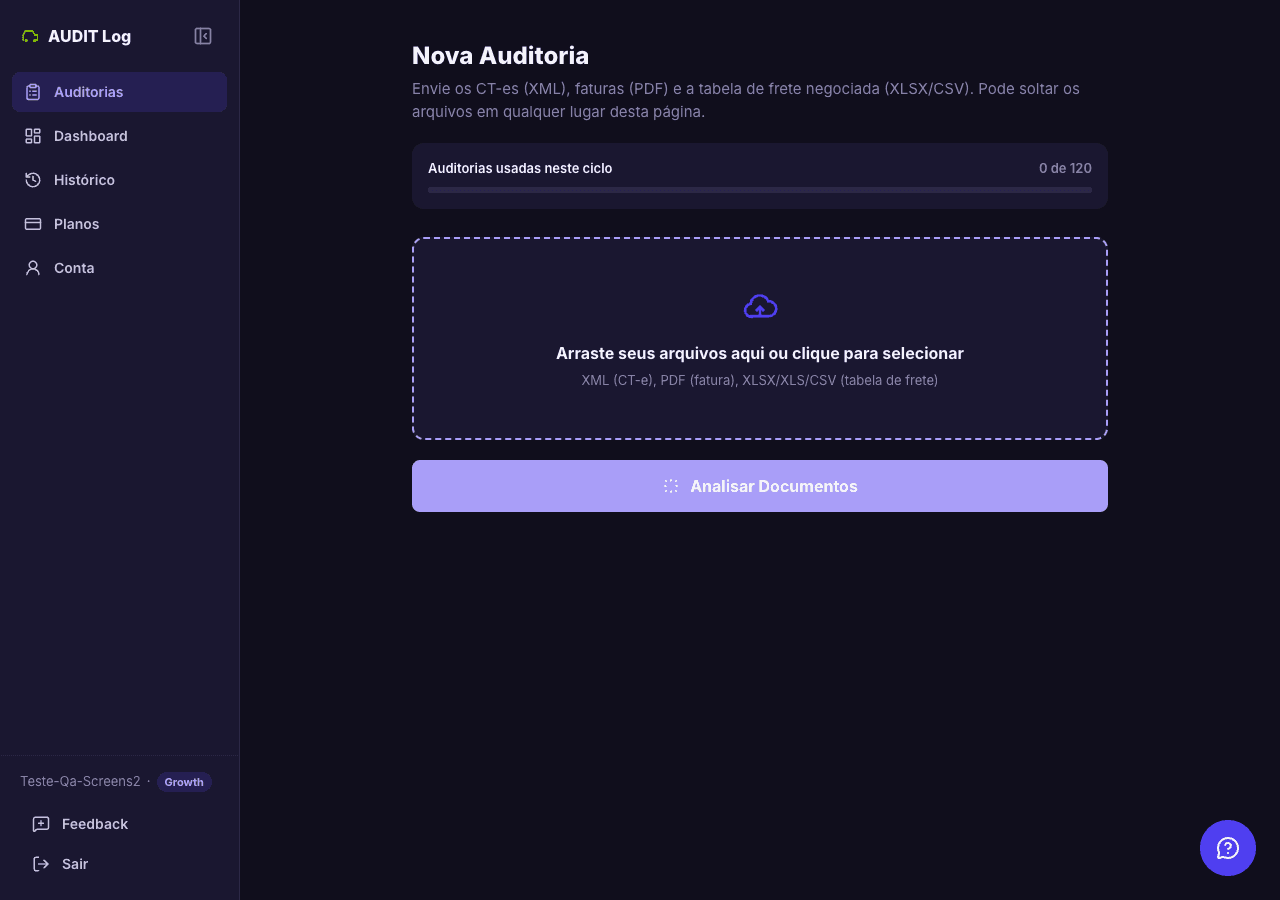The width and height of the screenshot is (1280, 900).
Task: Click the Histórico clock icon
Action: (33, 180)
